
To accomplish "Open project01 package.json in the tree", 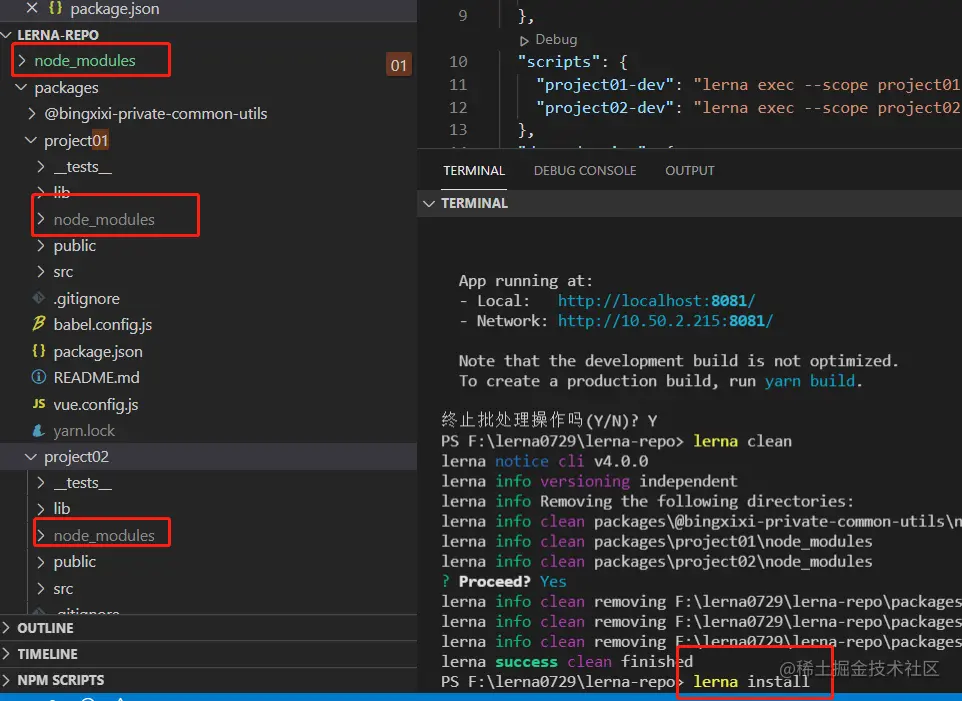I will click(x=98, y=351).
